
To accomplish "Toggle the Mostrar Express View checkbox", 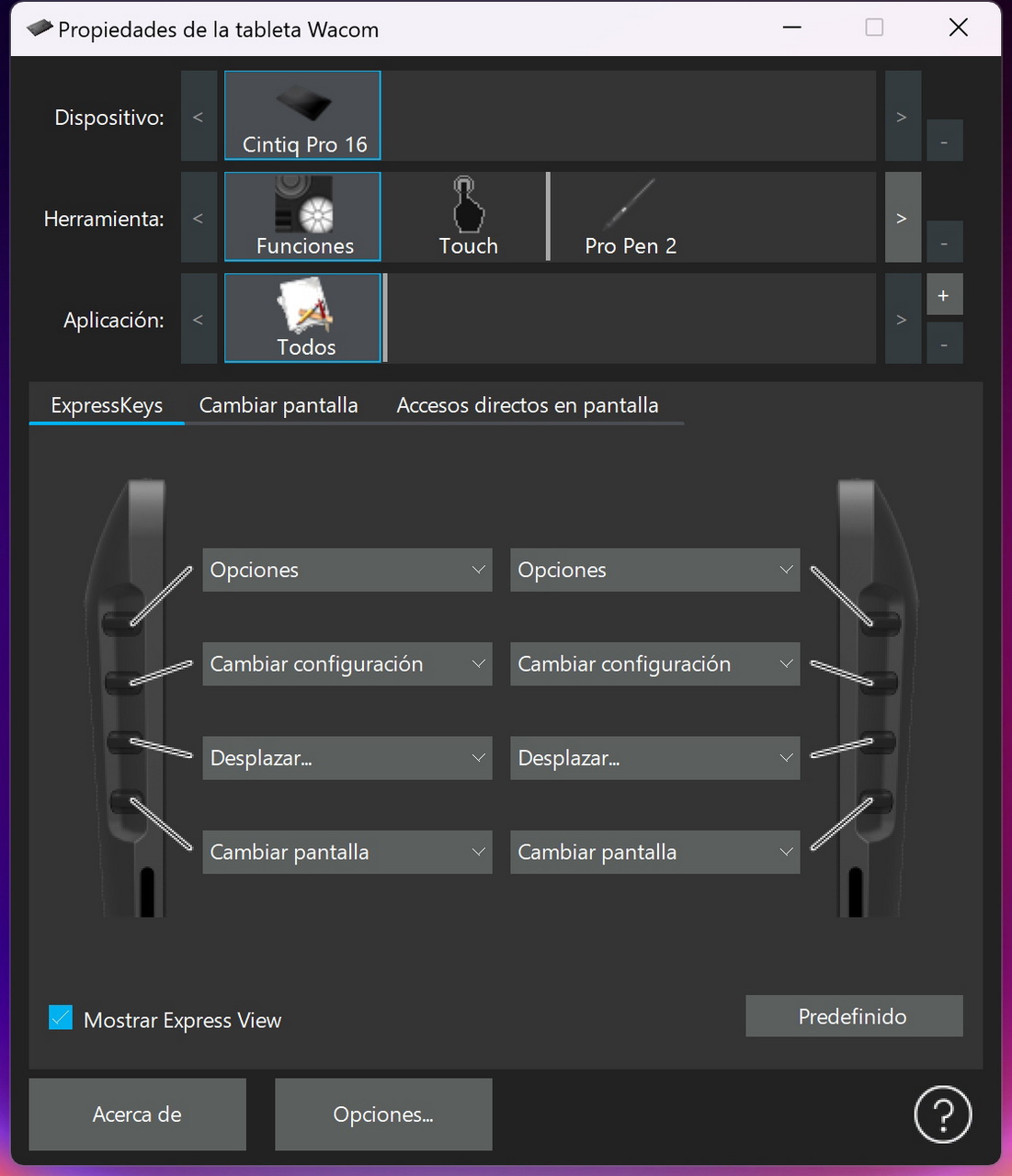I will tap(61, 1018).
